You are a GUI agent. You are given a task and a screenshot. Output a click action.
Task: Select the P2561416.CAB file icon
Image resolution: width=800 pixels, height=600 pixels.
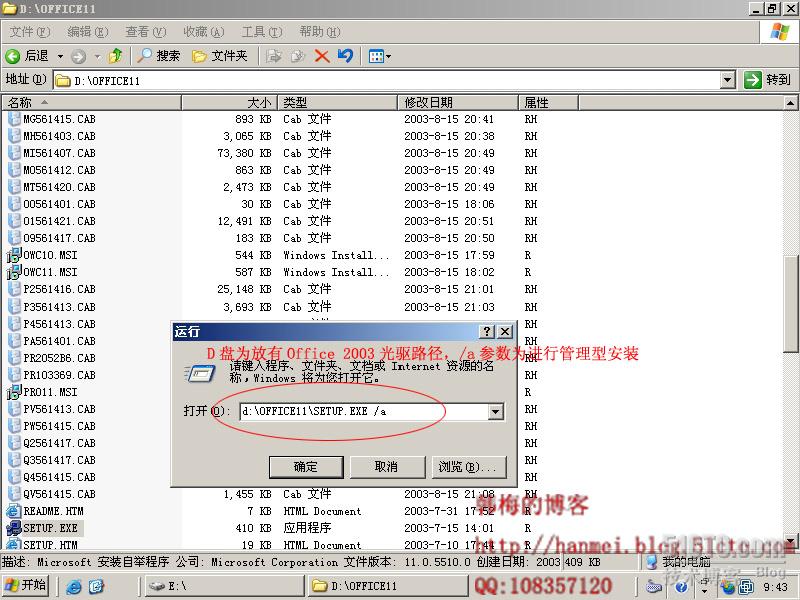pos(14,289)
